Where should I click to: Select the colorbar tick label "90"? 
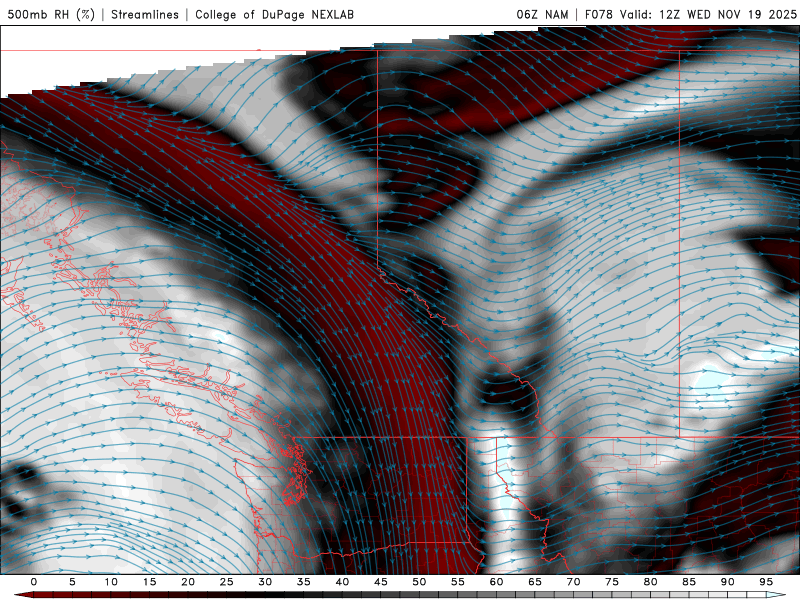pyautogui.click(x=727, y=582)
